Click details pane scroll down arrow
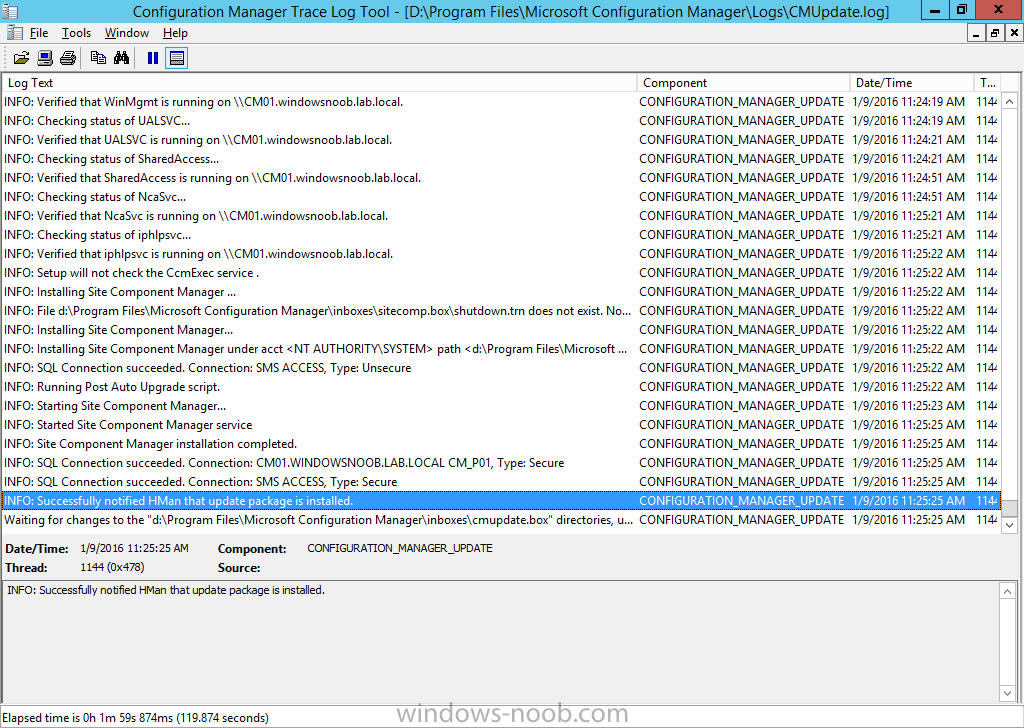The image size is (1024, 728). pyautogui.click(x=1008, y=693)
